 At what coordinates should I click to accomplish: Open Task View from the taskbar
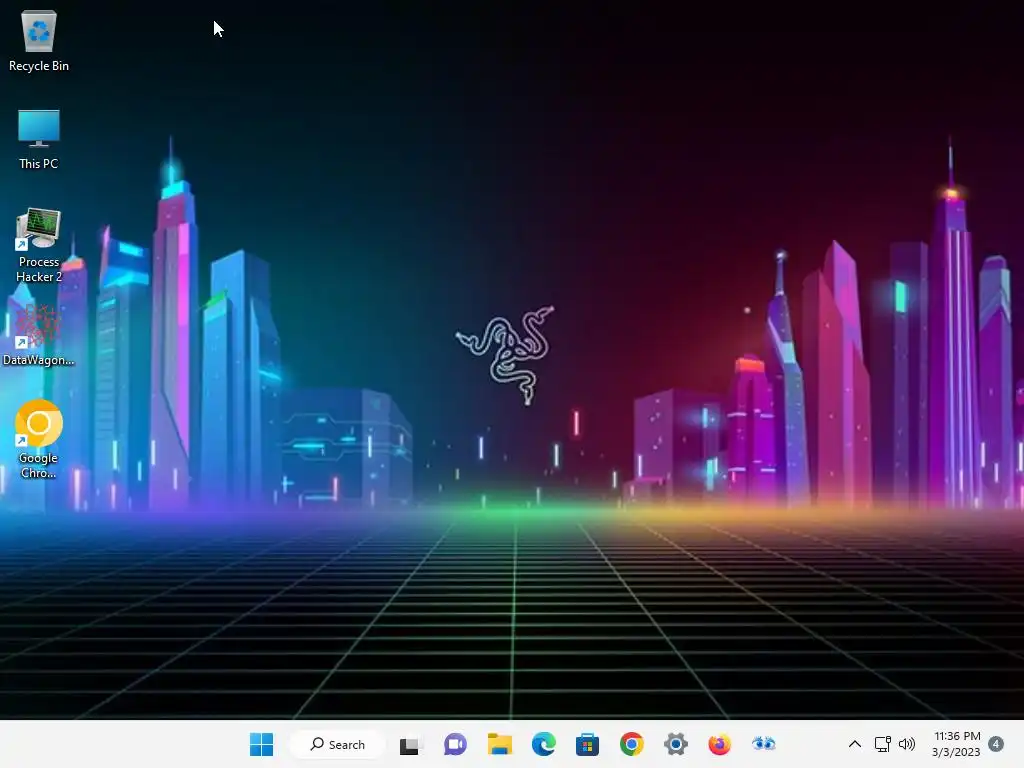coord(410,744)
